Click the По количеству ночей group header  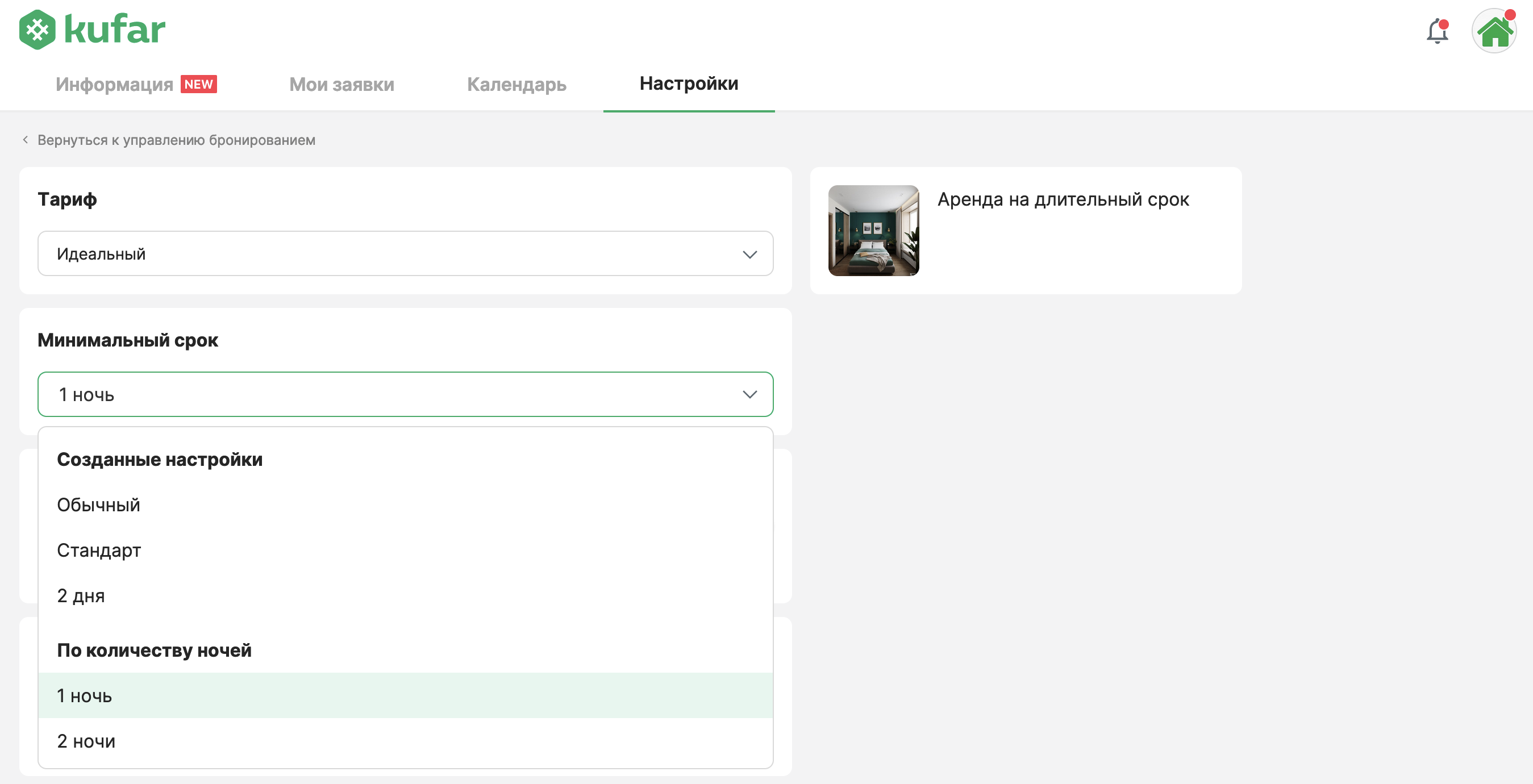[x=154, y=650]
